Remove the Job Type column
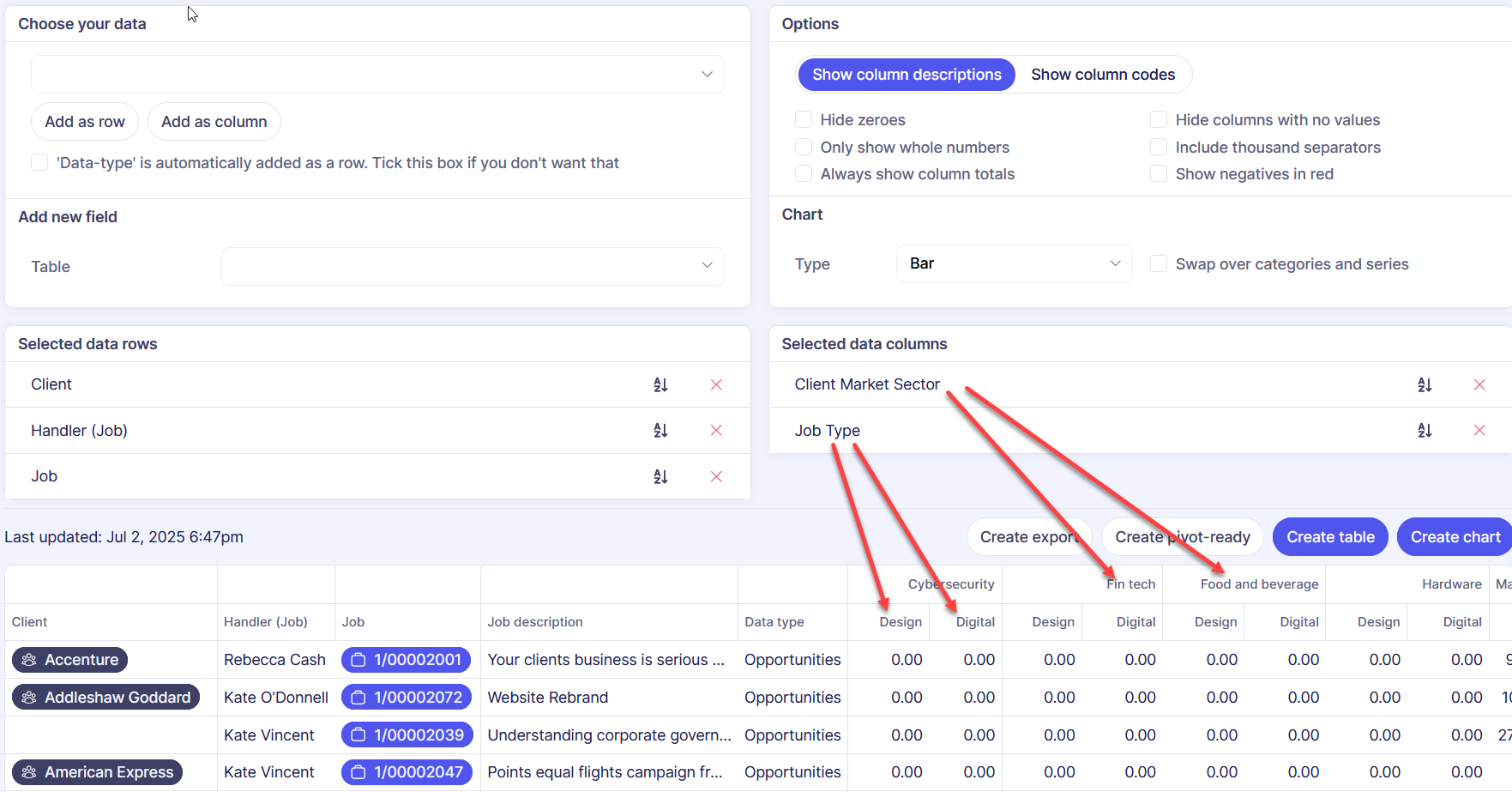Image resolution: width=1512 pixels, height=792 pixels. pos(1479,431)
